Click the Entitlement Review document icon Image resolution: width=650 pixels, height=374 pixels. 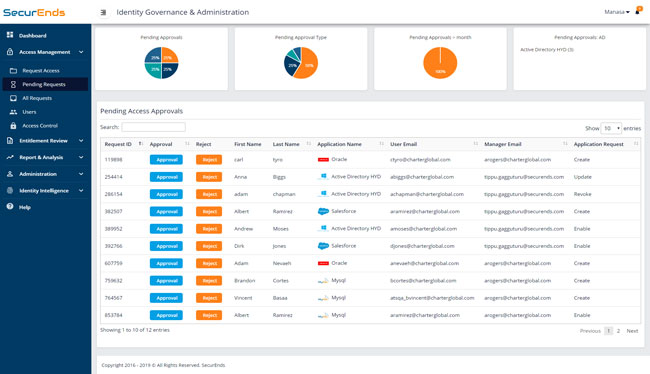[x=10, y=141]
